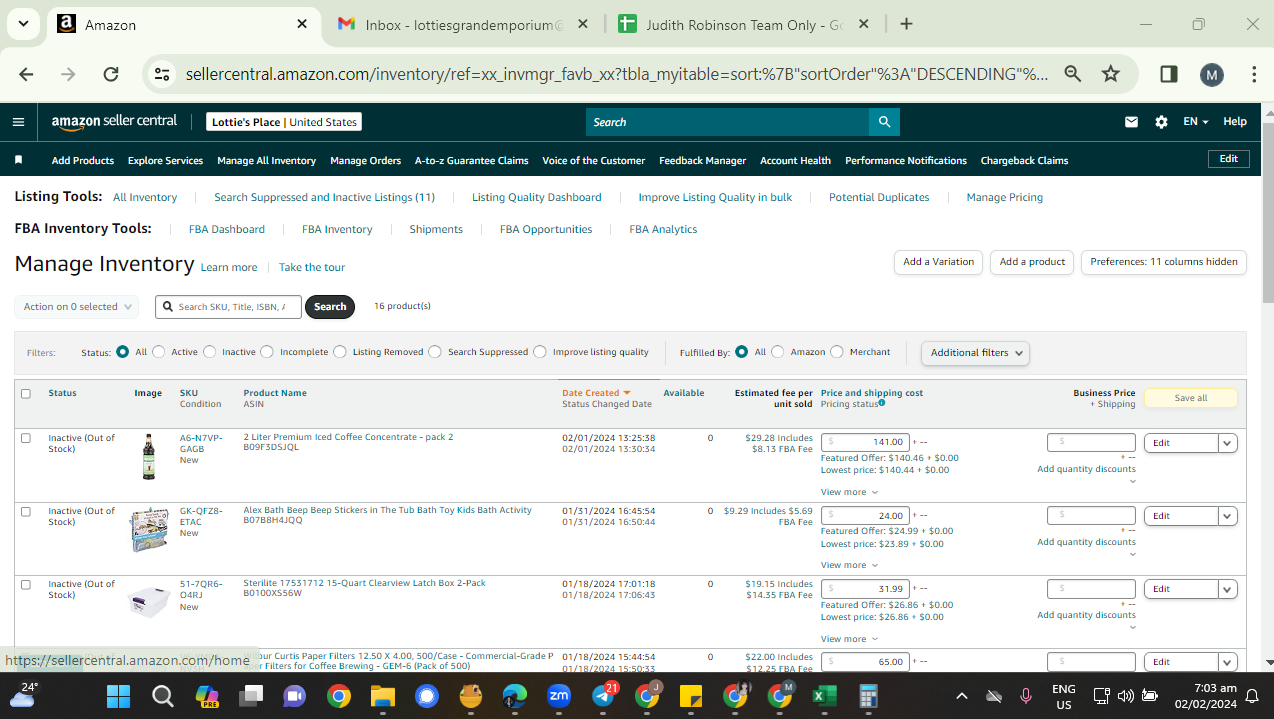
Task: Click price field showing 141.00
Action: coord(865,442)
